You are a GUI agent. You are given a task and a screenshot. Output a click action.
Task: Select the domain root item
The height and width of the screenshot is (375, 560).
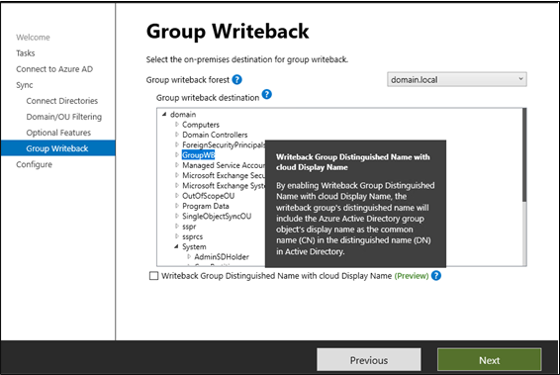click(183, 114)
